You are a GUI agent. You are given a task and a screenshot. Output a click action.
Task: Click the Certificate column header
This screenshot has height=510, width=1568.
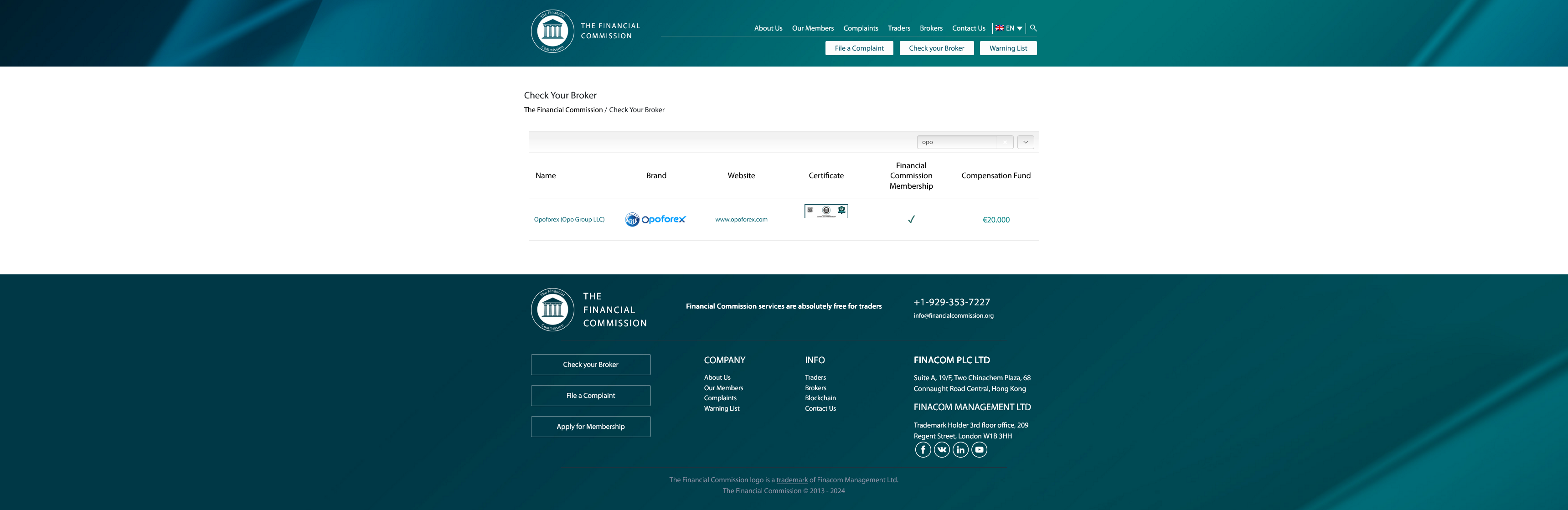pos(826,176)
